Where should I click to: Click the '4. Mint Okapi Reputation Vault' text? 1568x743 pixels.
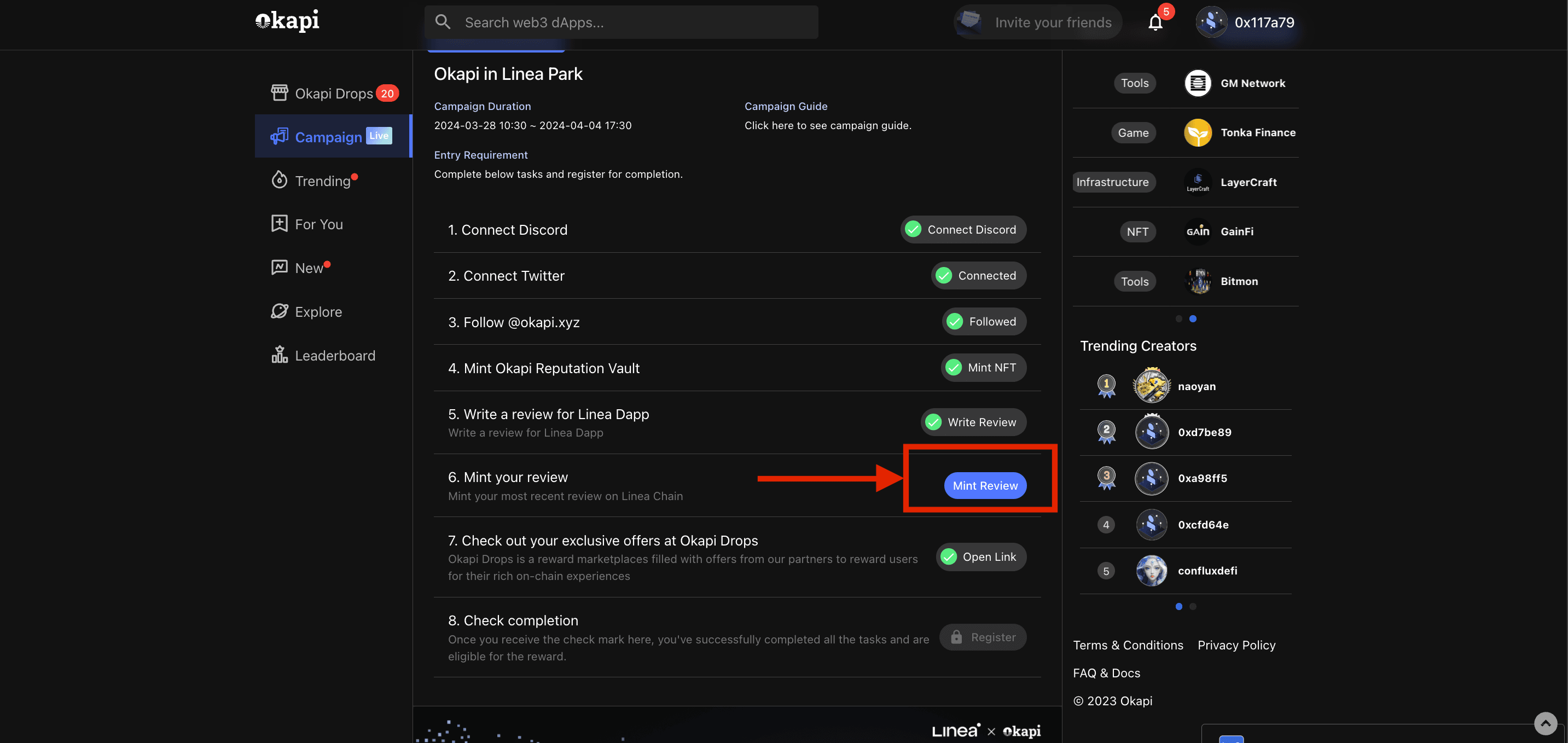click(x=544, y=368)
